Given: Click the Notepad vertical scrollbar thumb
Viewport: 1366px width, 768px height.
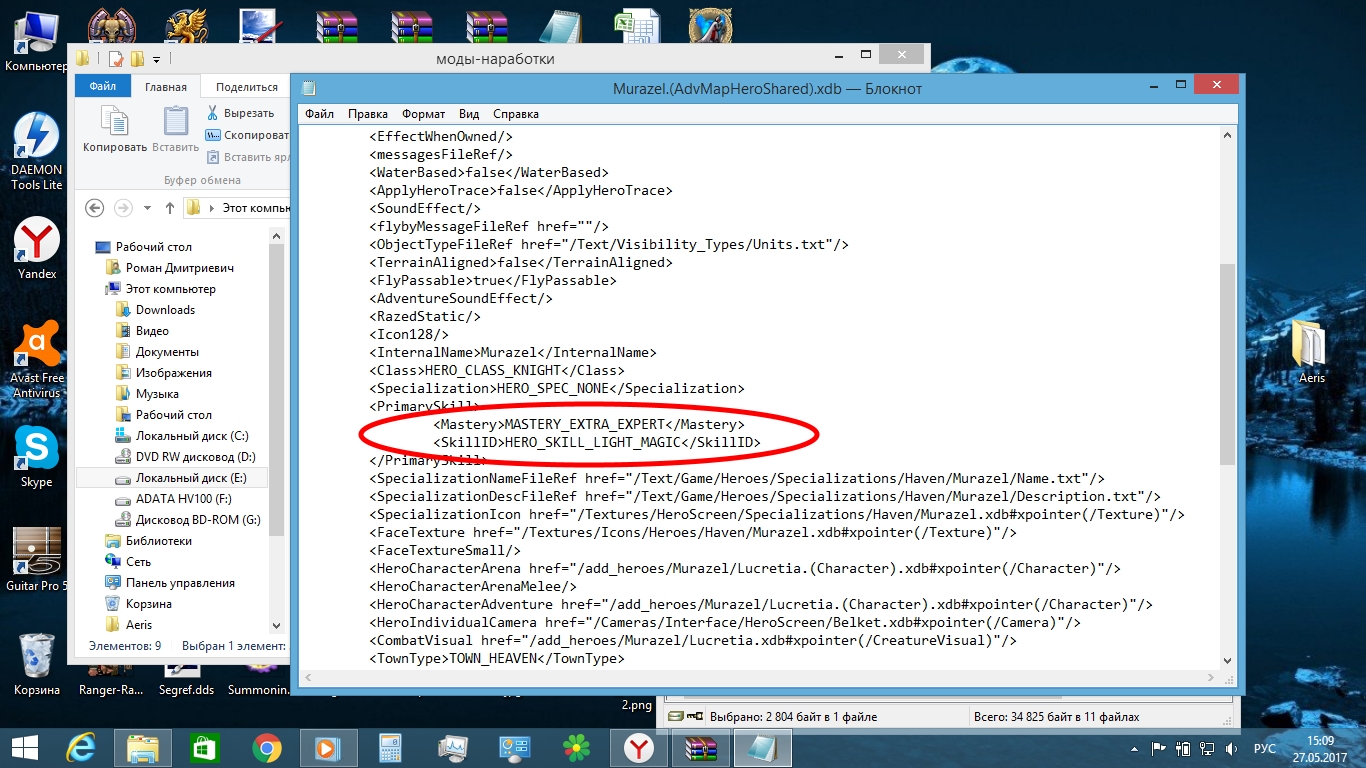Looking at the screenshot, I should click(x=1227, y=364).
